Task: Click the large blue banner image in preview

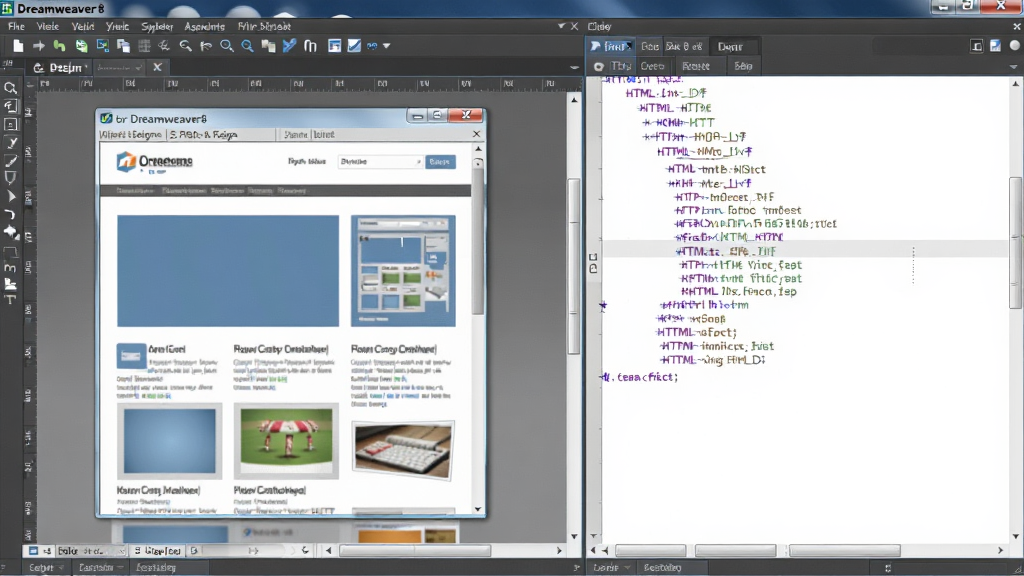Action: [x=228, y=271]
